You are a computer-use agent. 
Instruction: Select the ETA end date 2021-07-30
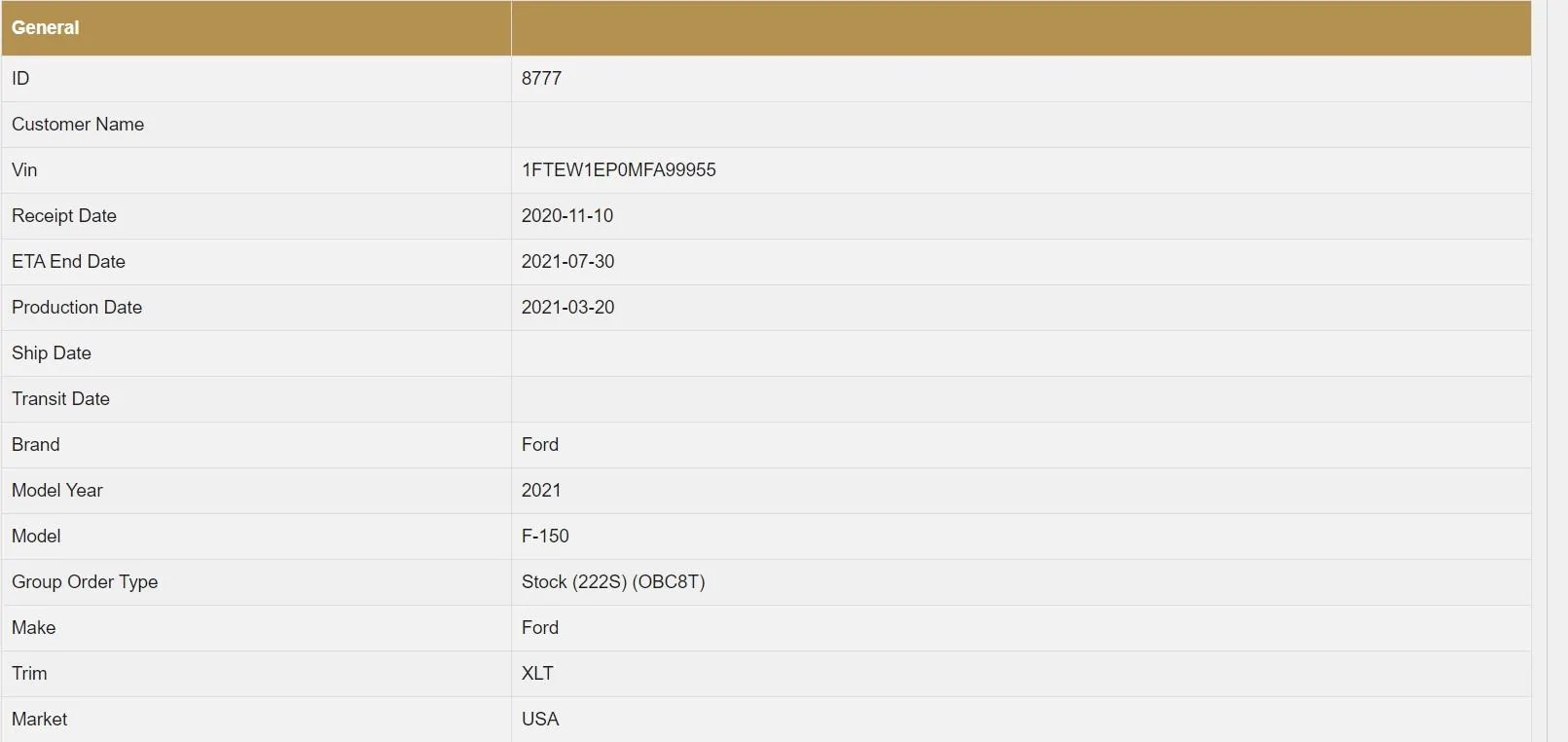point(567,262)
